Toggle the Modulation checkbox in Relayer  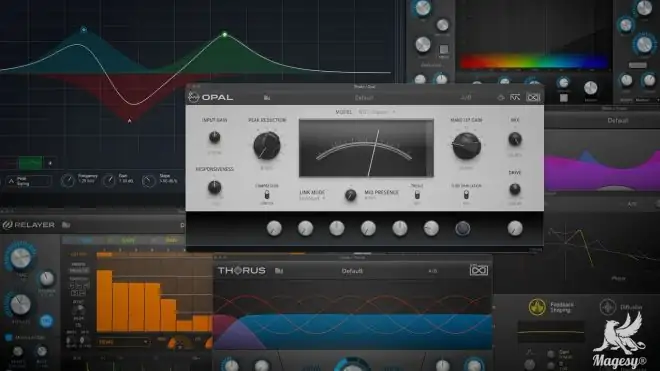coord(8,337)
